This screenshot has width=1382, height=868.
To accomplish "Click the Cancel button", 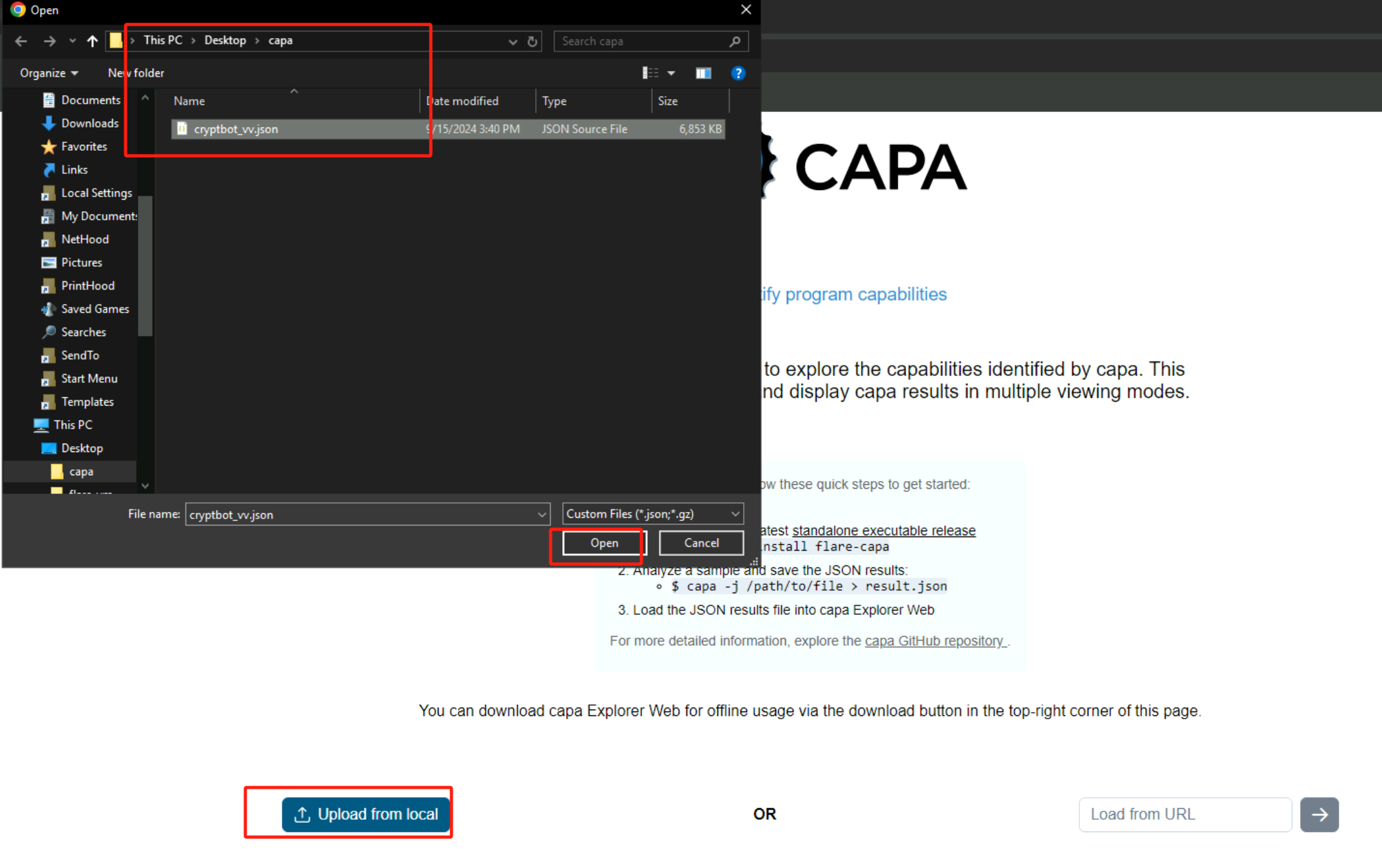I will pos(701,543).
